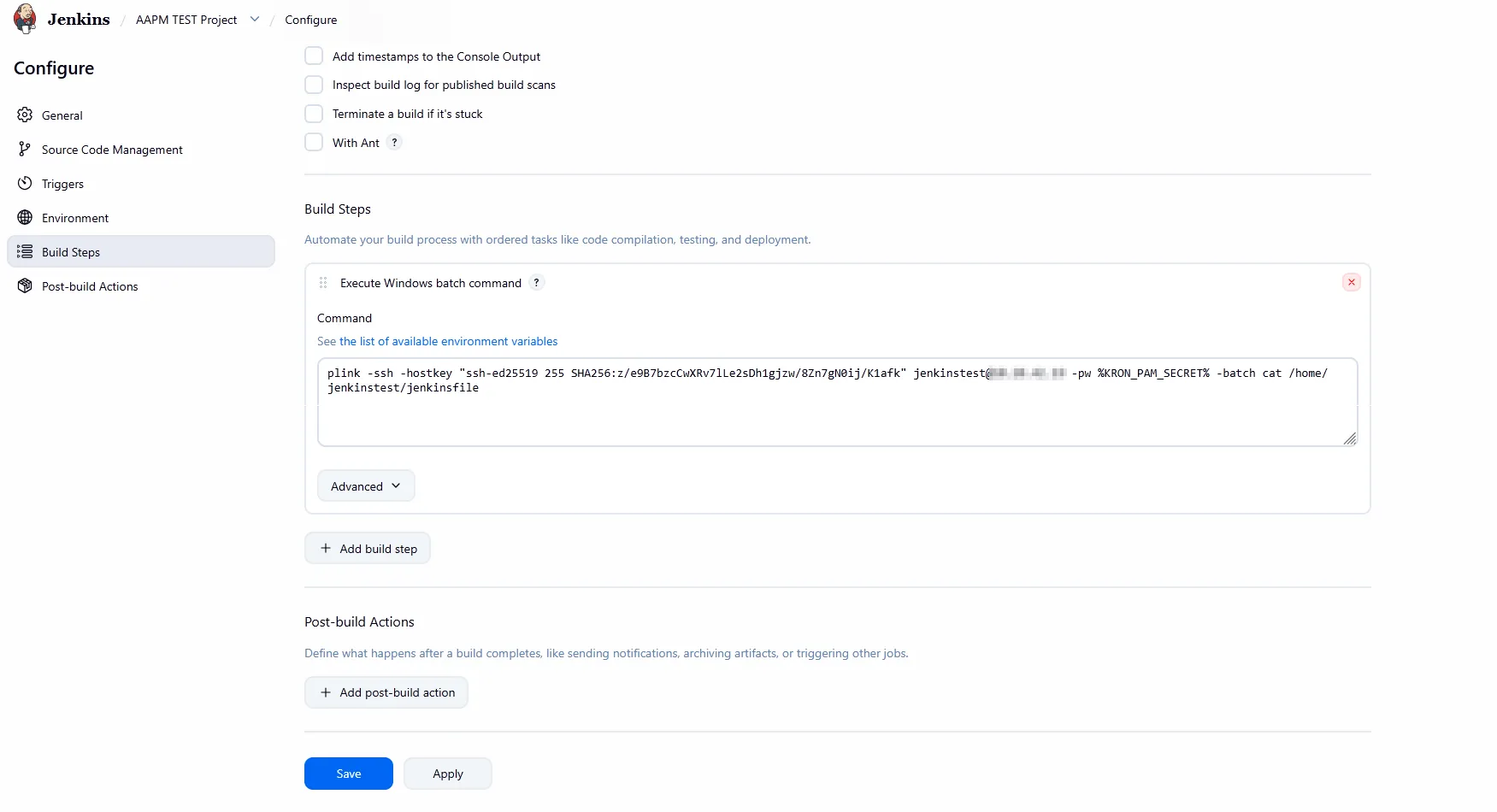1497x812 pixels.
Task: Open help for Execute Windows batch command
Action: click(536, 282)
